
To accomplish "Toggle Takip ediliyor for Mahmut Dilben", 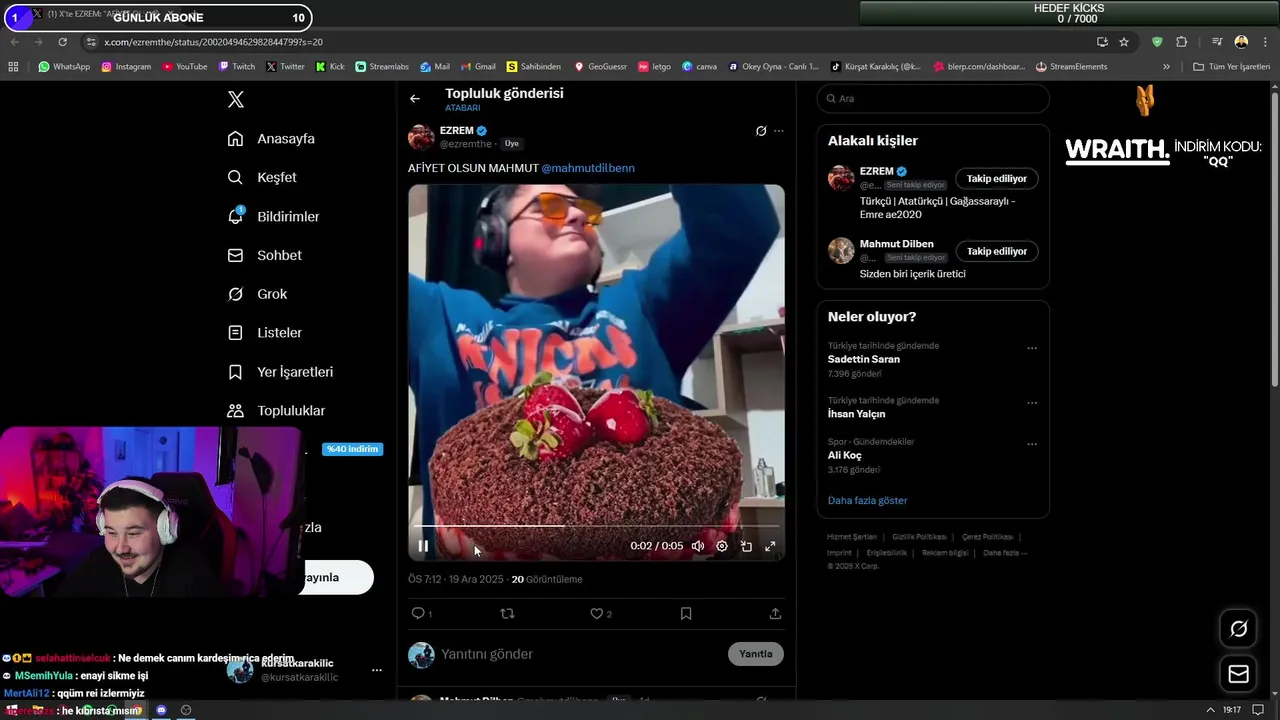I will [996, 251].
